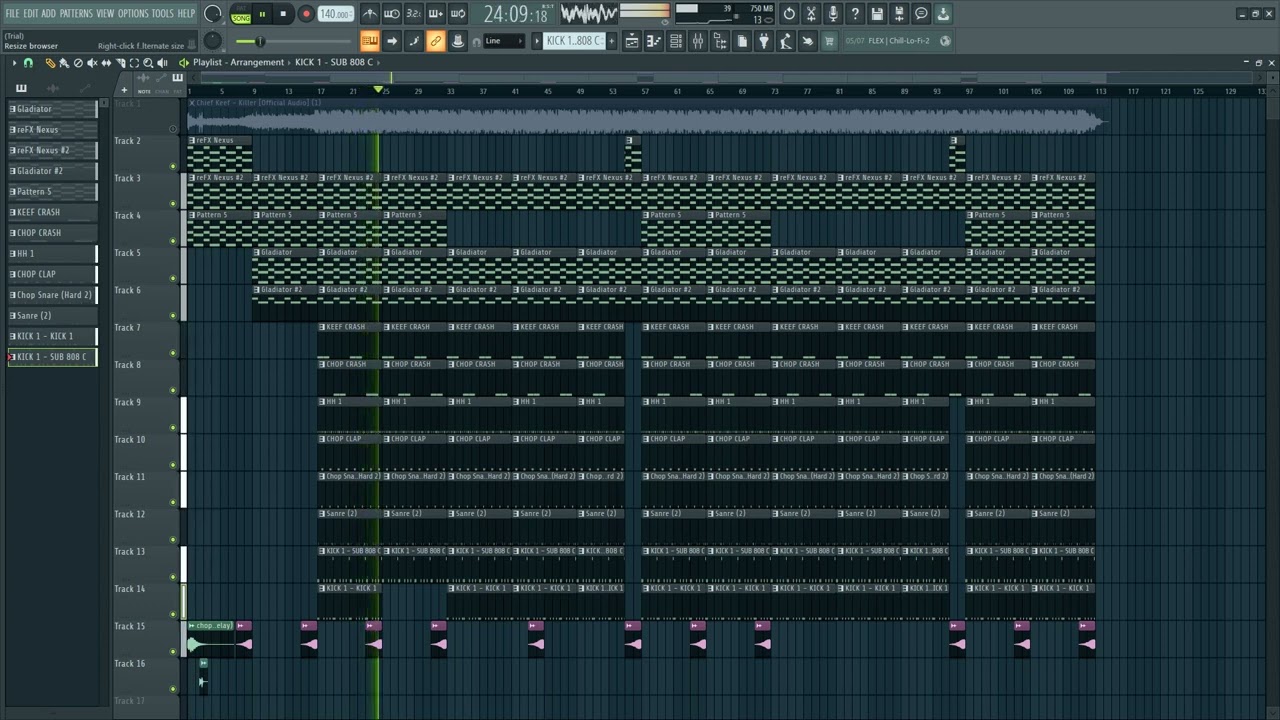Pause playback with pause button
1280x720 pixels.
click(262, 14)
